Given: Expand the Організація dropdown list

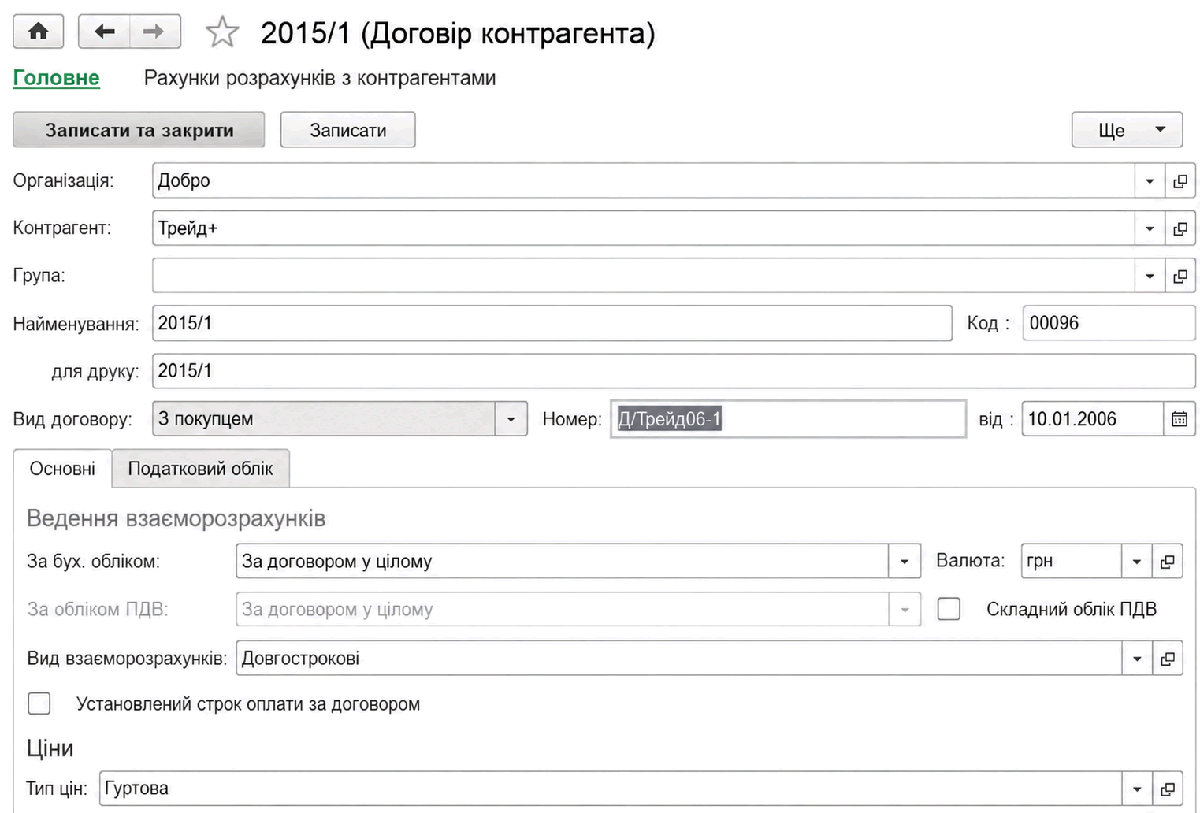Looking at the screenshot, I should point(1150,182).
